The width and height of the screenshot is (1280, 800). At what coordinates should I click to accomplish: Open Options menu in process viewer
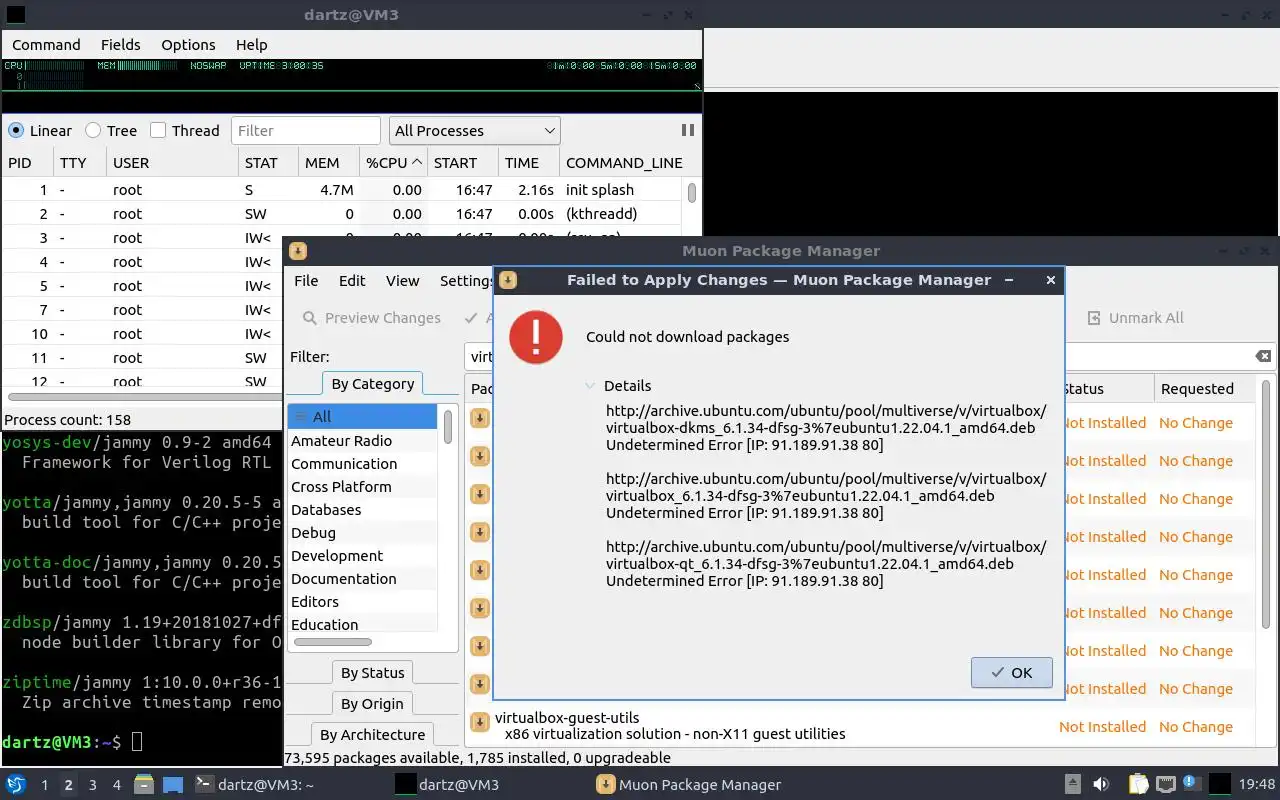click(x=188, y=45)
